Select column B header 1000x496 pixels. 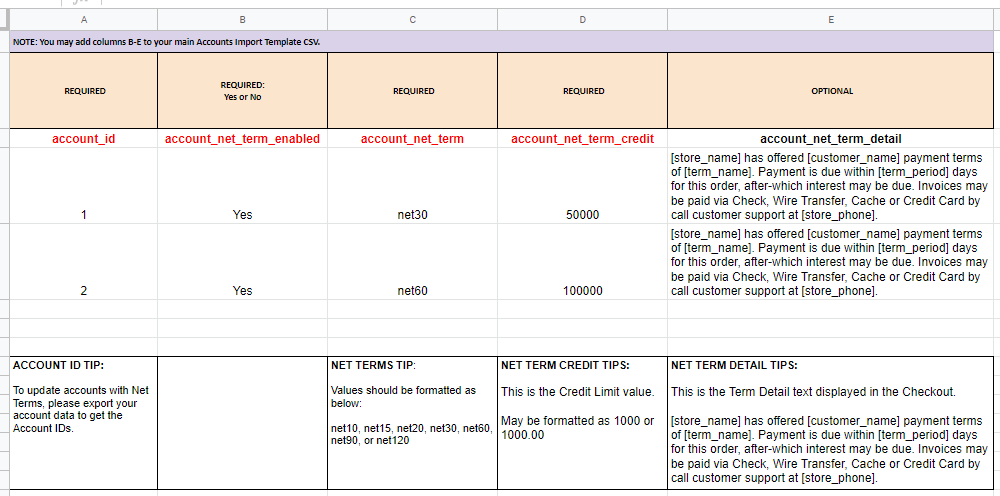point(242,20)
